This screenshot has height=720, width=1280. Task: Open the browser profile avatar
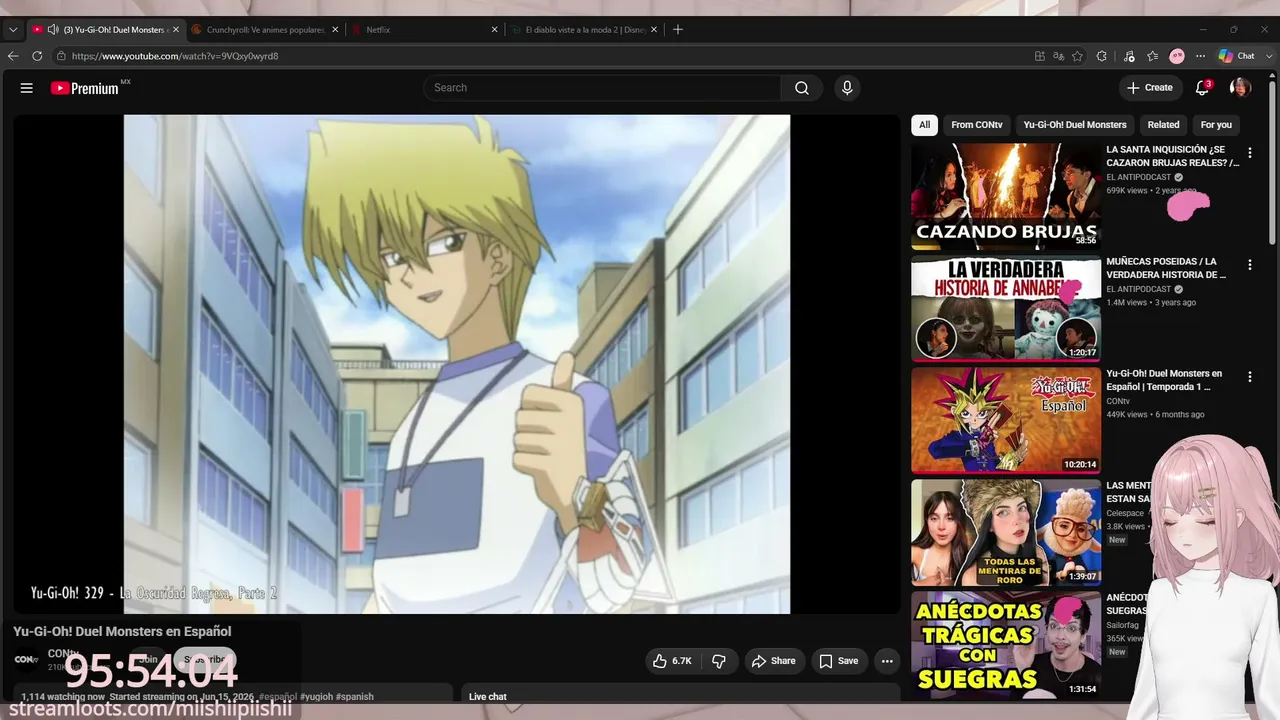tap(1177, 56)
